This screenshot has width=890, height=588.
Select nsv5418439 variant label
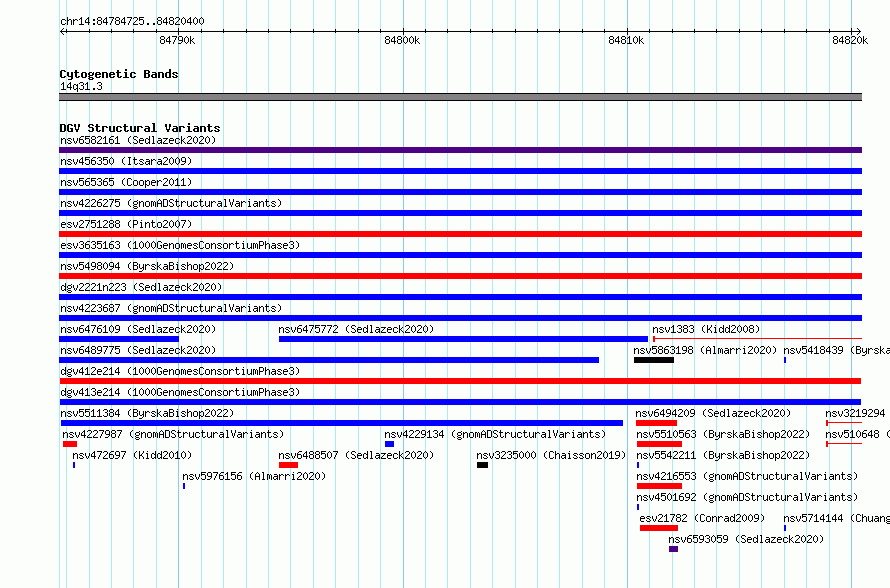[x=837, y=350]
